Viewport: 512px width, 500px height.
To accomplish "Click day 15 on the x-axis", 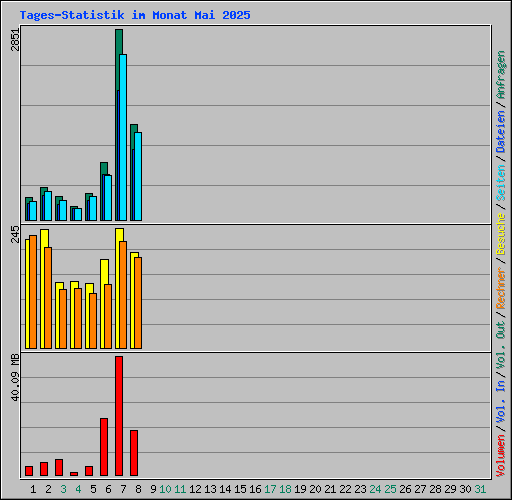I will [x=240, y=489].
